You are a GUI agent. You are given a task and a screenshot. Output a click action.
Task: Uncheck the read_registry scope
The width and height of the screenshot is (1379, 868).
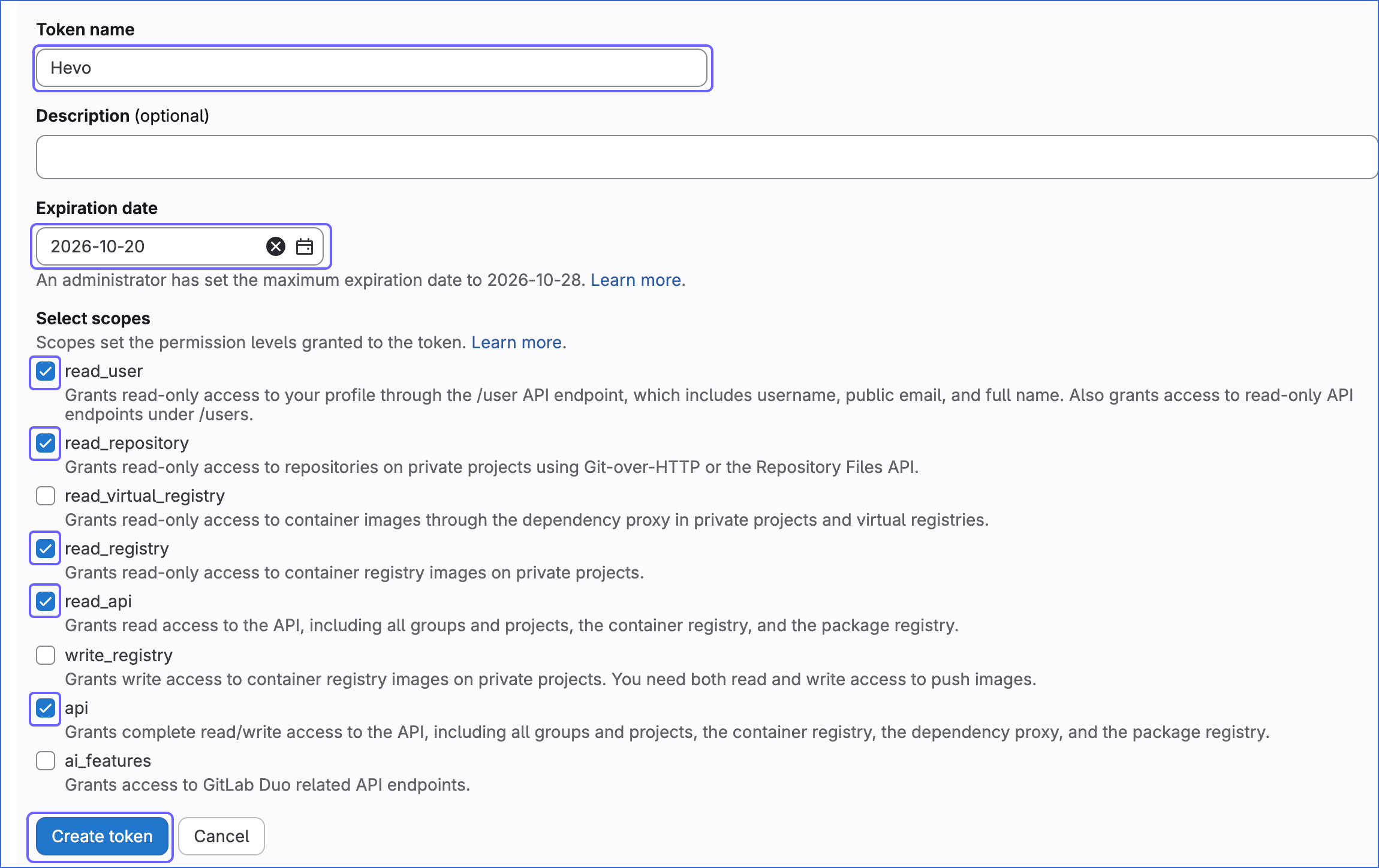point(44,548)
